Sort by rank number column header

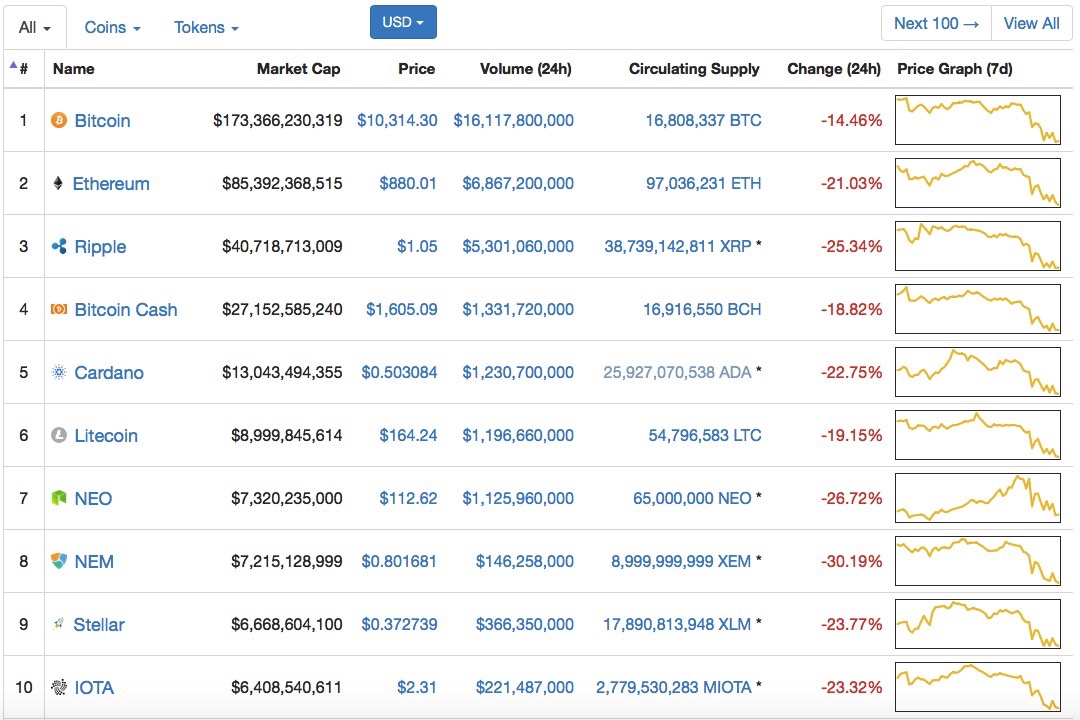coord(23,69)
